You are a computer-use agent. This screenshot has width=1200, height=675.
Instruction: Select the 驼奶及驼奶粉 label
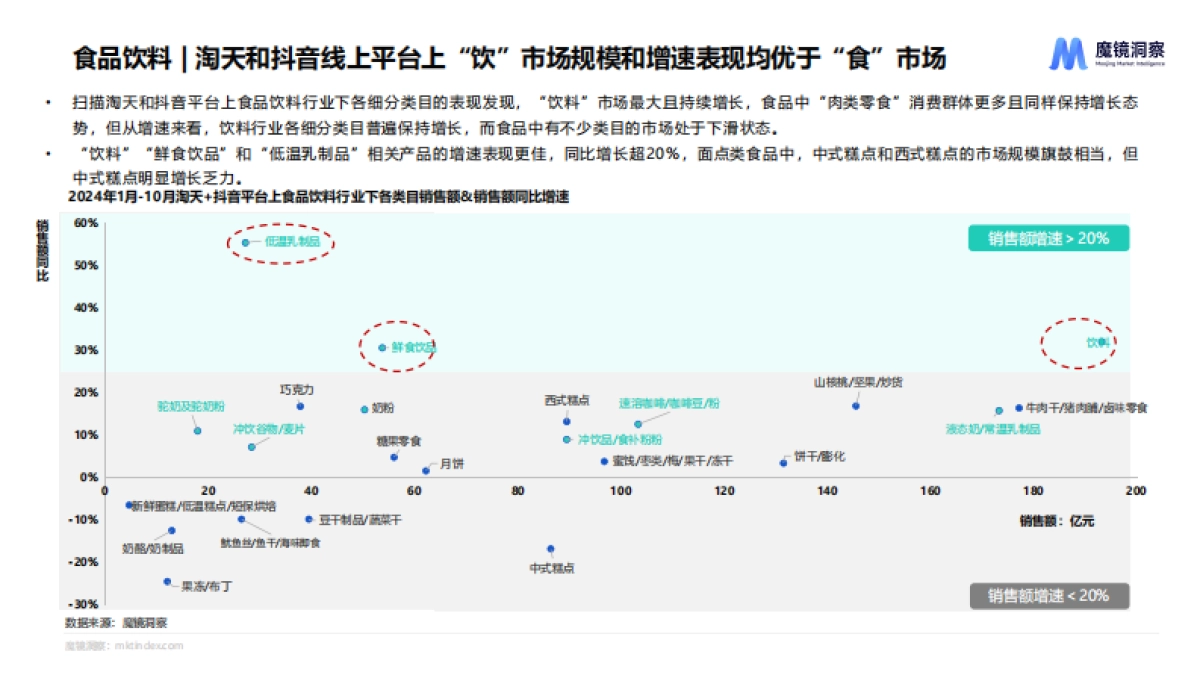coord(191,407)
